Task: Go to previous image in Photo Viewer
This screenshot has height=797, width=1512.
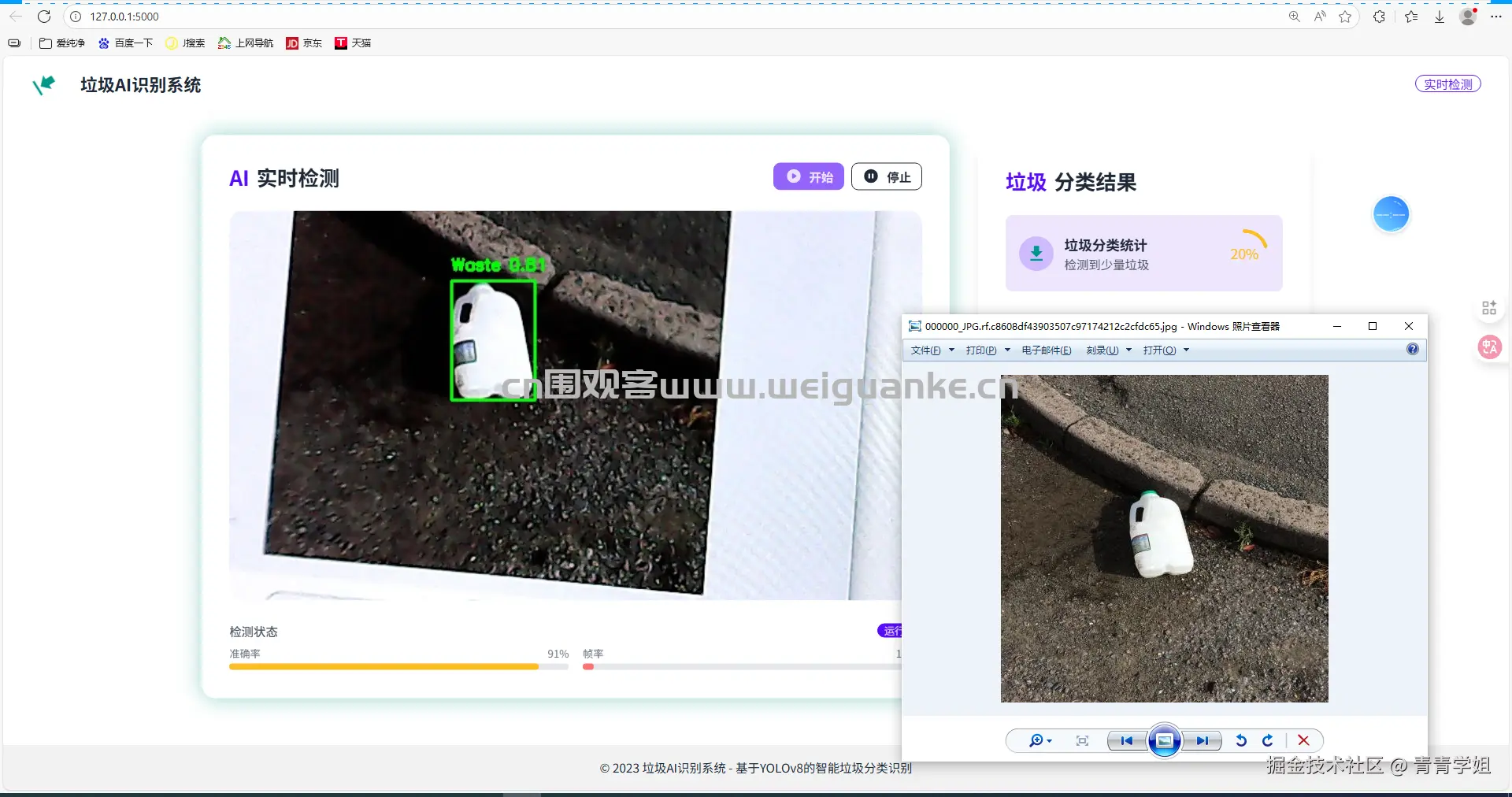Action: click(1126, 740)
